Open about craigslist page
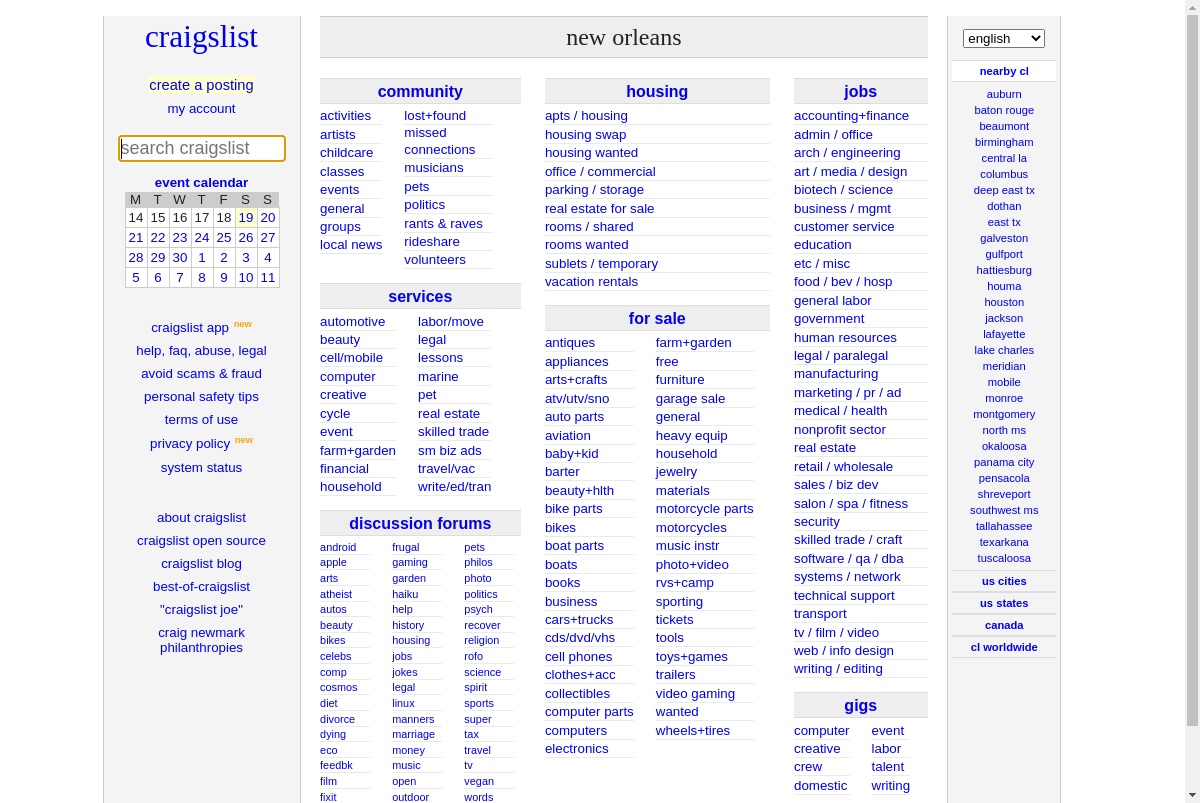Screen dimensions: 1200x803 (201, 518)
